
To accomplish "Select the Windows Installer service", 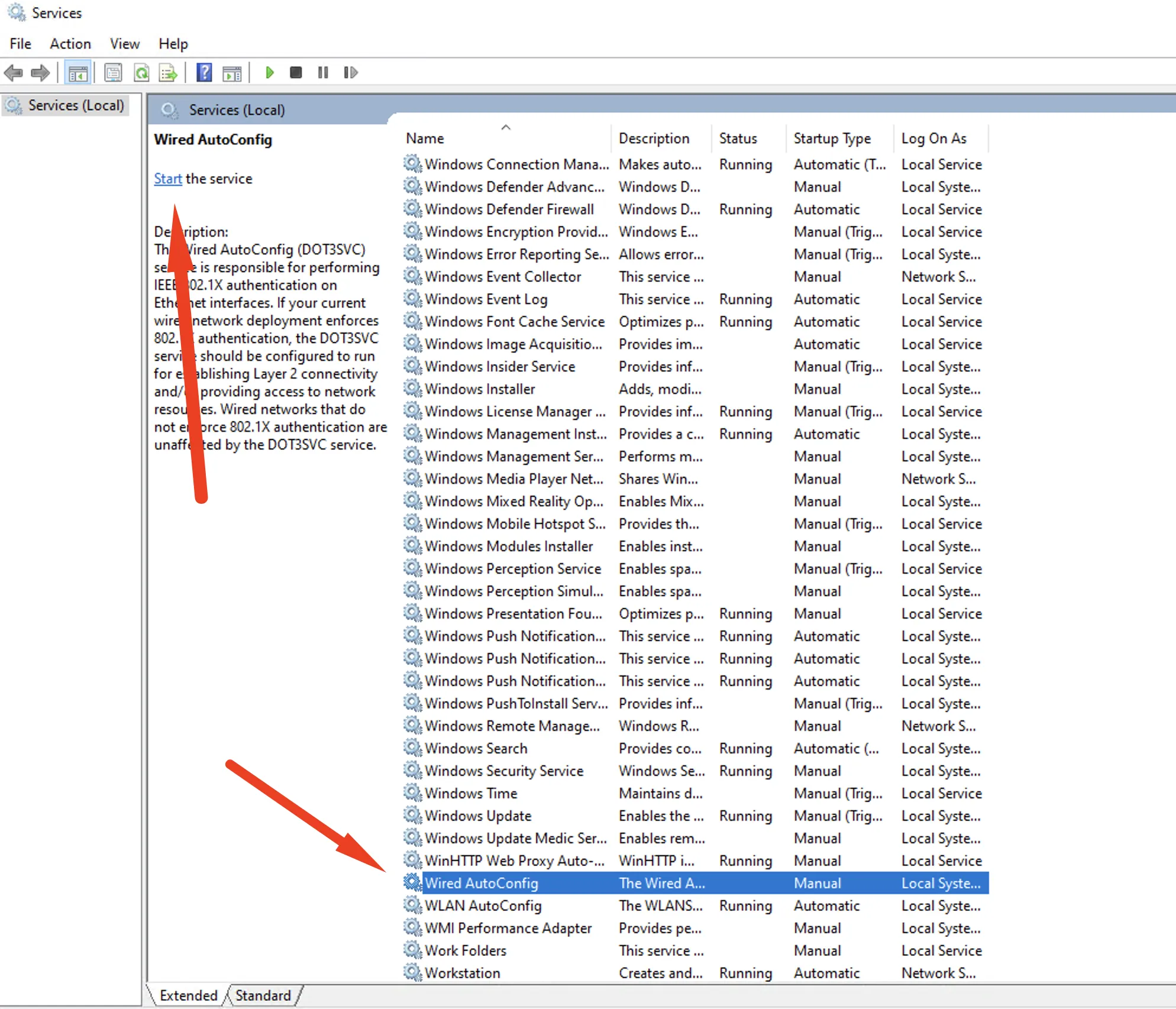I will (x=696, y=389).
